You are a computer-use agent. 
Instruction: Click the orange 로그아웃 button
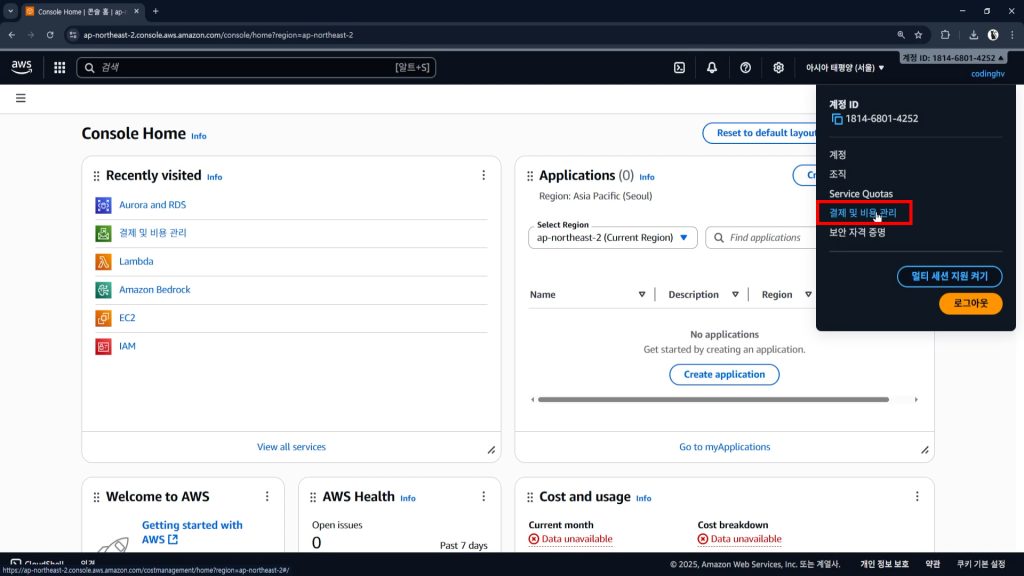click(x=970, y=303)
